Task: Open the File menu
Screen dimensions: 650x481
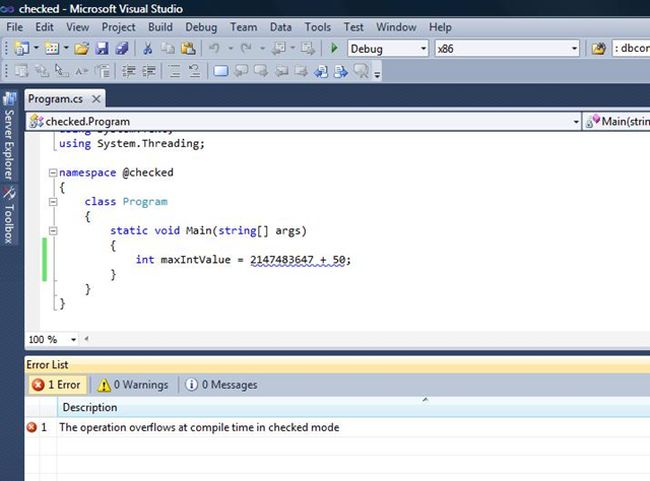Action: (15, 27)
